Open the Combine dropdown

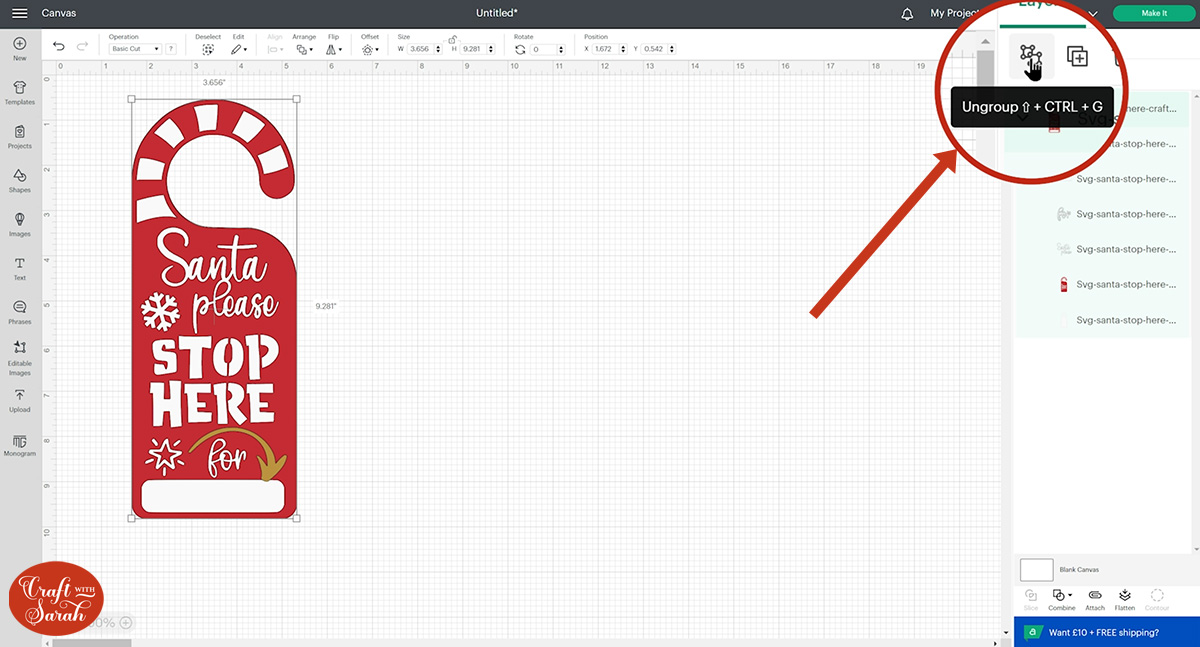pyautogui.click(x=1062, y=599)
